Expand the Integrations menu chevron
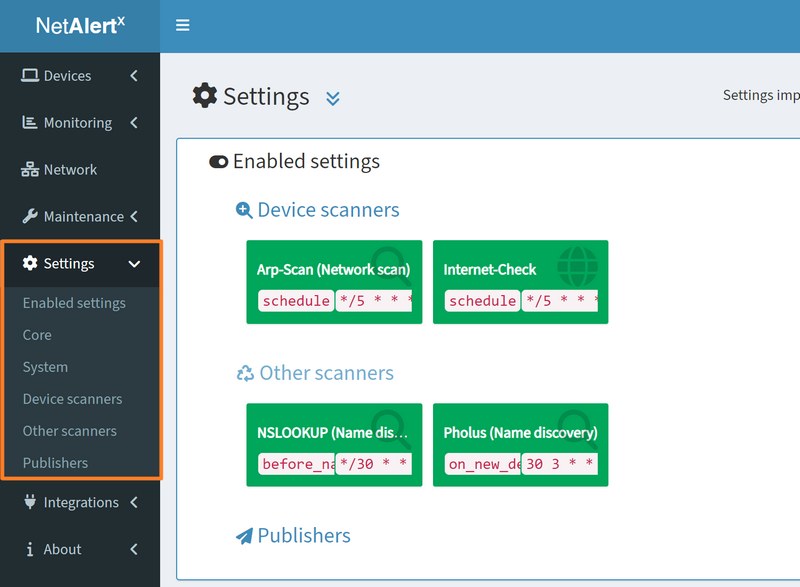 click(134, 502)
